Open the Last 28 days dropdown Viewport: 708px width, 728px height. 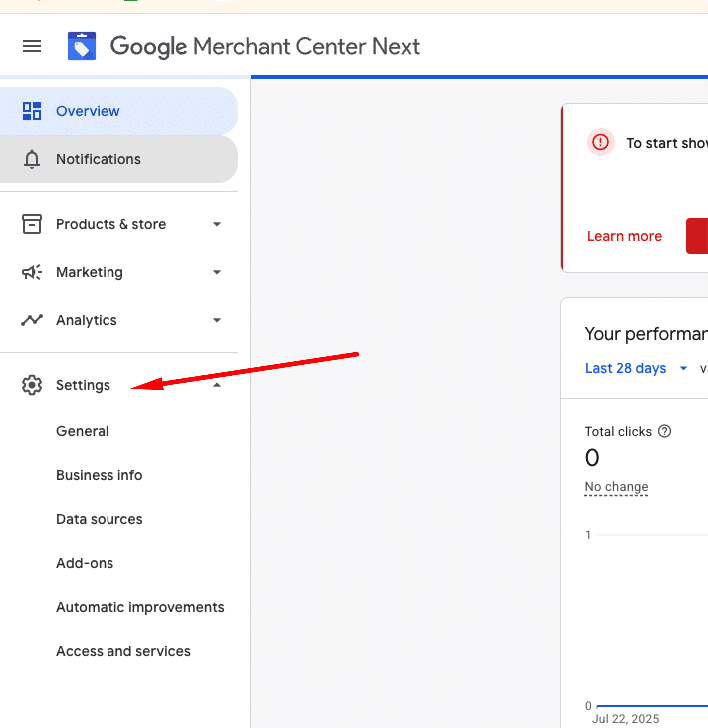coord(636,368)
